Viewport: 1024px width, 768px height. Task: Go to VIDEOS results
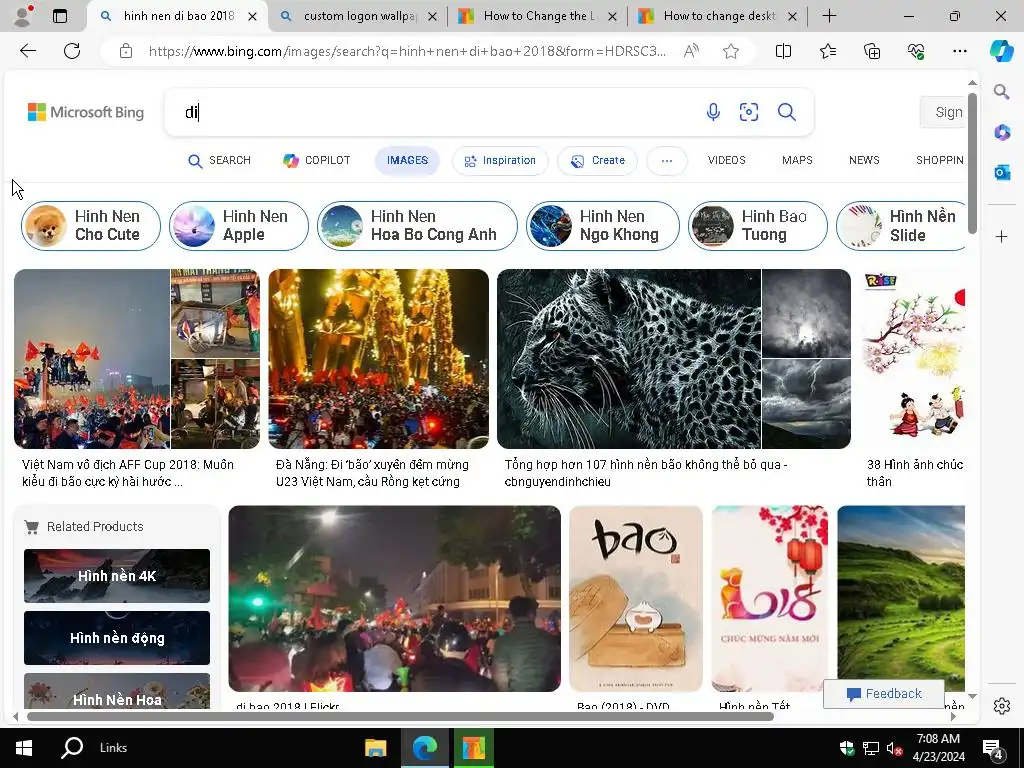pos(726,161)
